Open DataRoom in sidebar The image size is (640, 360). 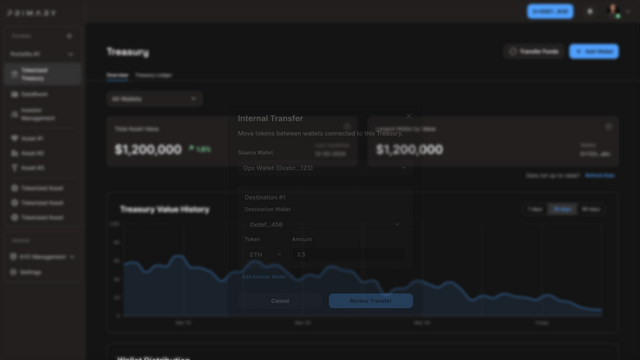[42, 94]
